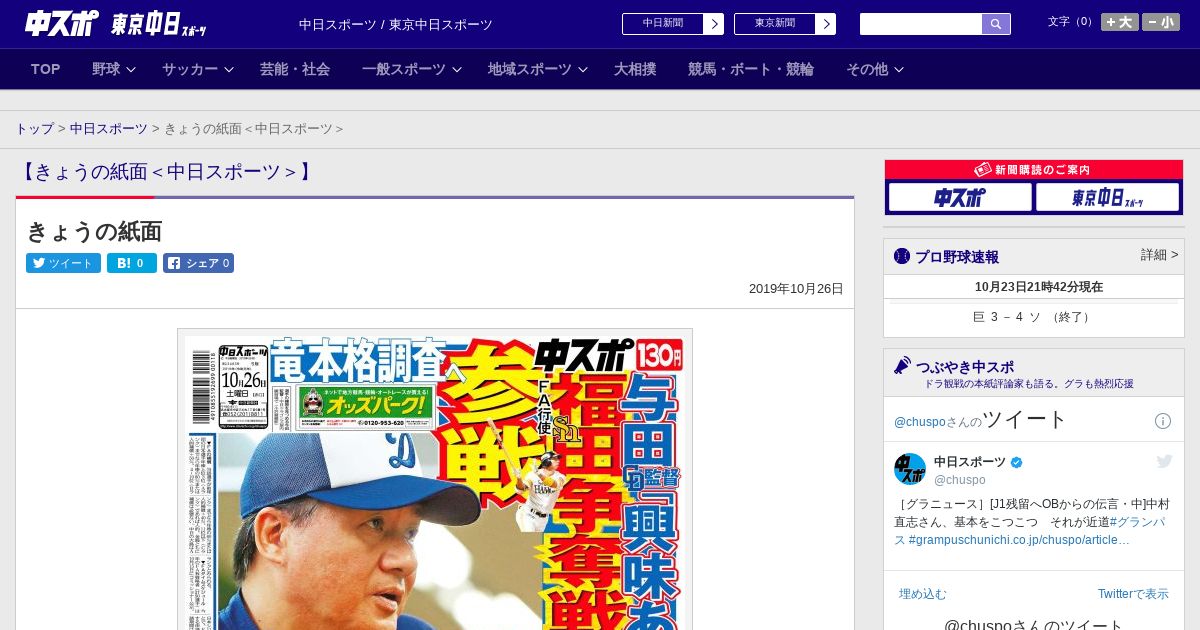
Task: Click Twitterで表示 link
Action: click(1133, 594)
